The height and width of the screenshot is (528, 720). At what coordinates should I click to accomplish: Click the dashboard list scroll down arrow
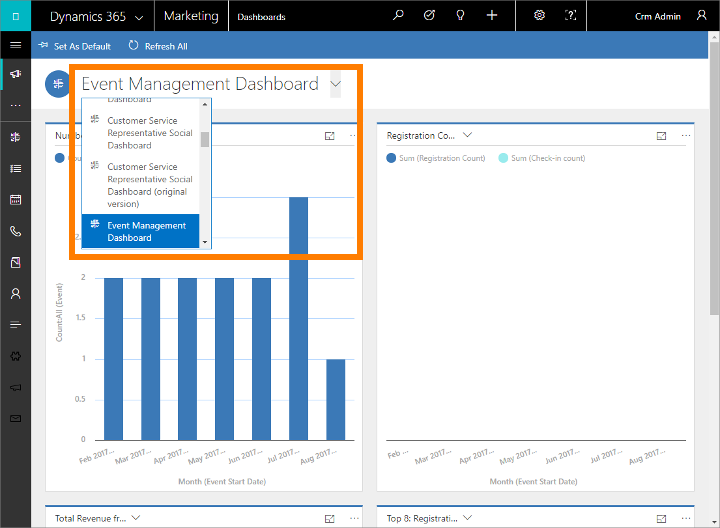[205, 242]
